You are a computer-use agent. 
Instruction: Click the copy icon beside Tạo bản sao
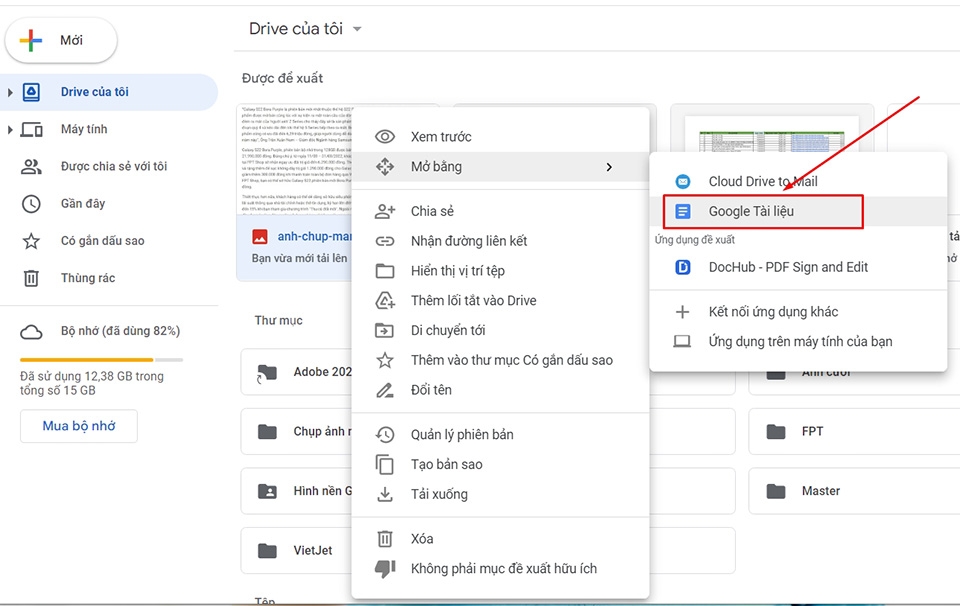click(384, 465)
